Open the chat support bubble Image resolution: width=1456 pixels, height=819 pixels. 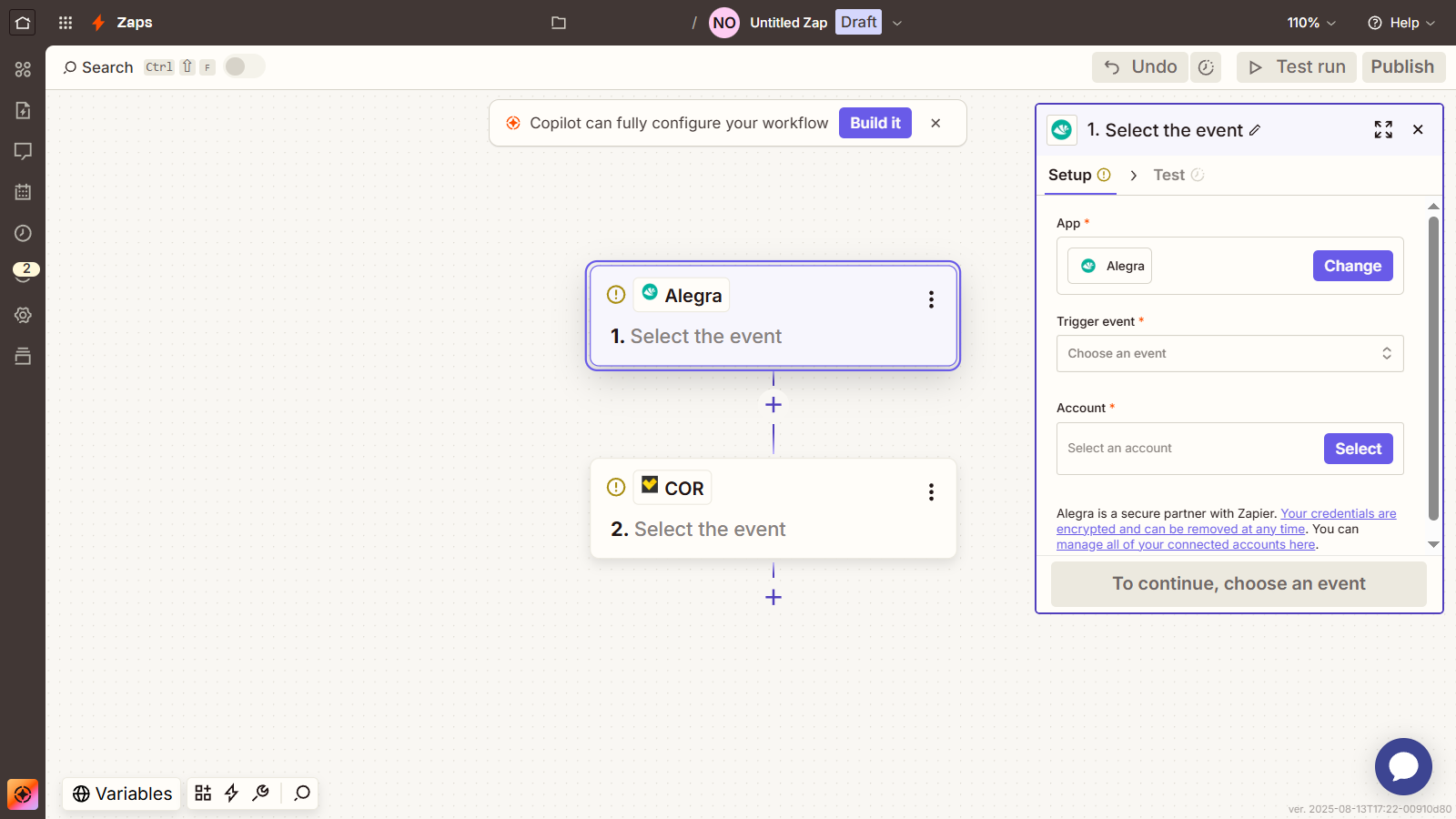[1403, 766]
